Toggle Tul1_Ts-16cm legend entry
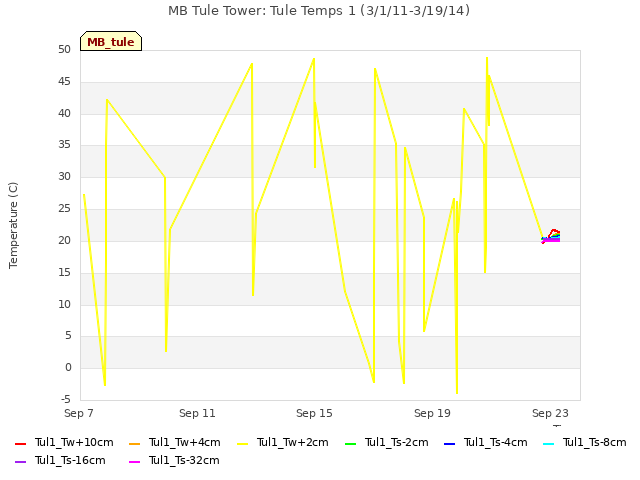The height and width of the screenshot is (480, 640). (60, 460)
